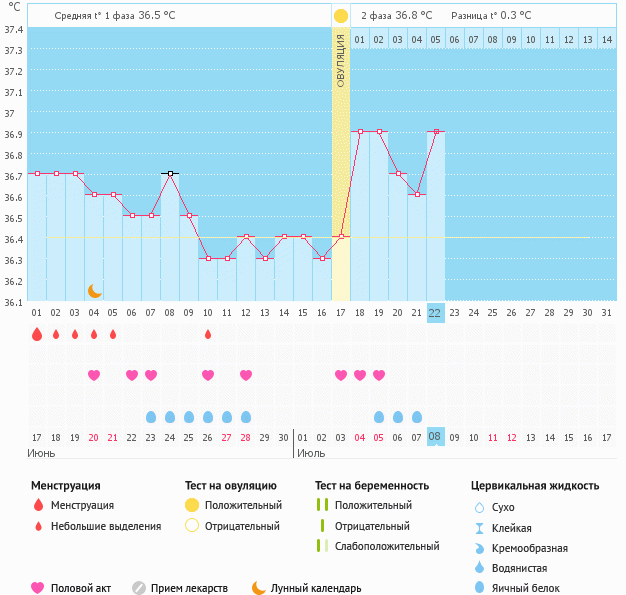The image size is (626, 595).
Task: Click the pink heart icon beside Половой акт
Action: (38, 588)
